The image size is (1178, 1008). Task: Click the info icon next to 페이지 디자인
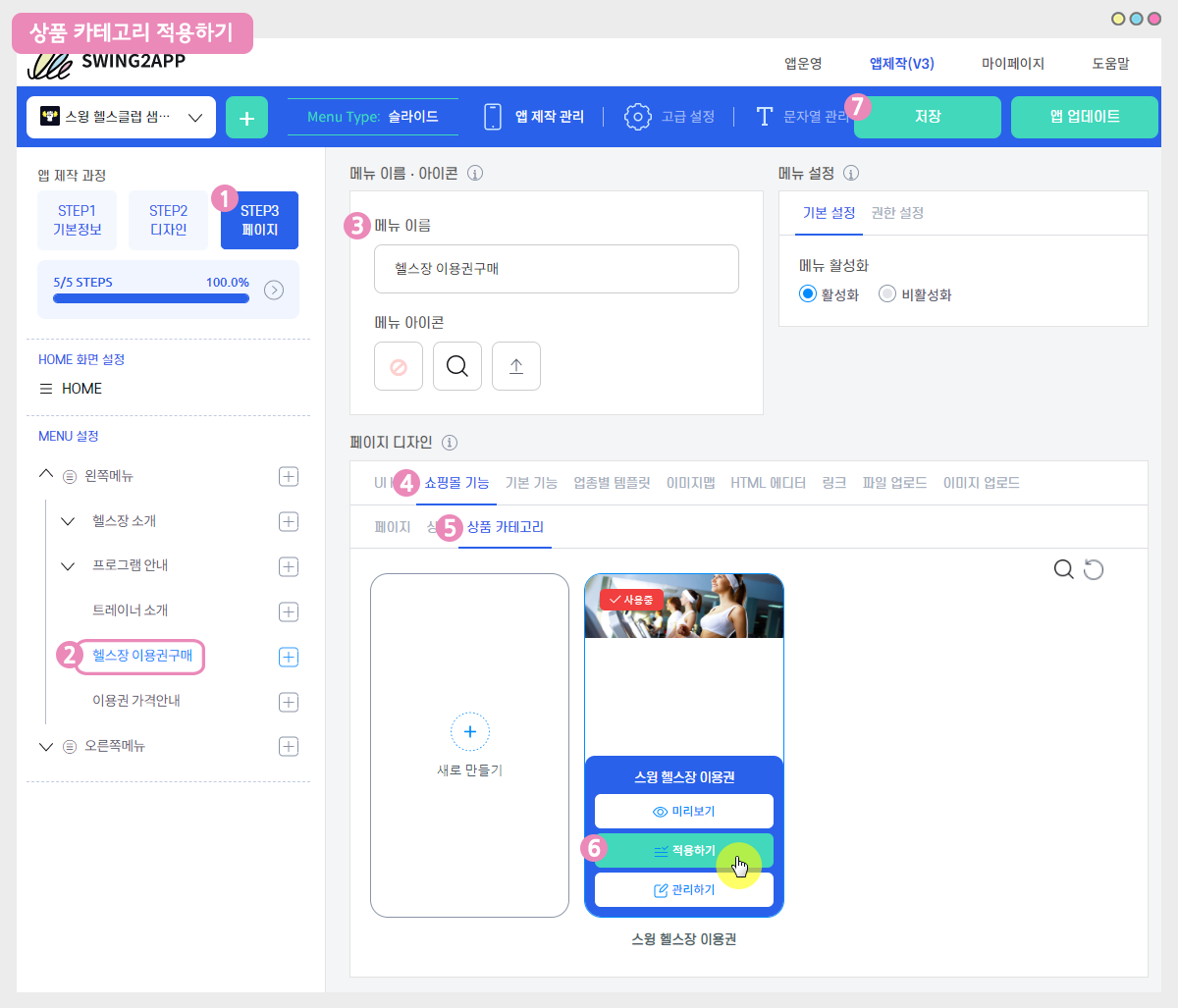pyautogui.click(x=450, y=443)
